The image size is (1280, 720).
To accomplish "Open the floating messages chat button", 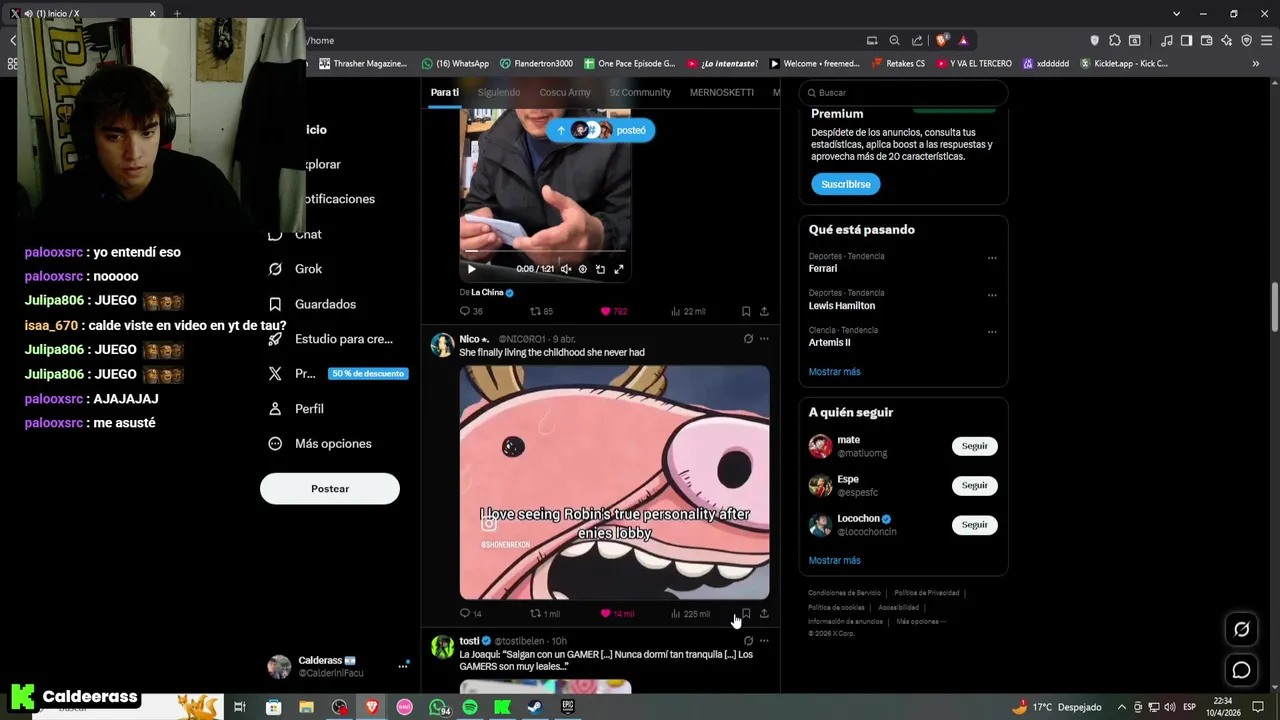I will point(1241,670).
